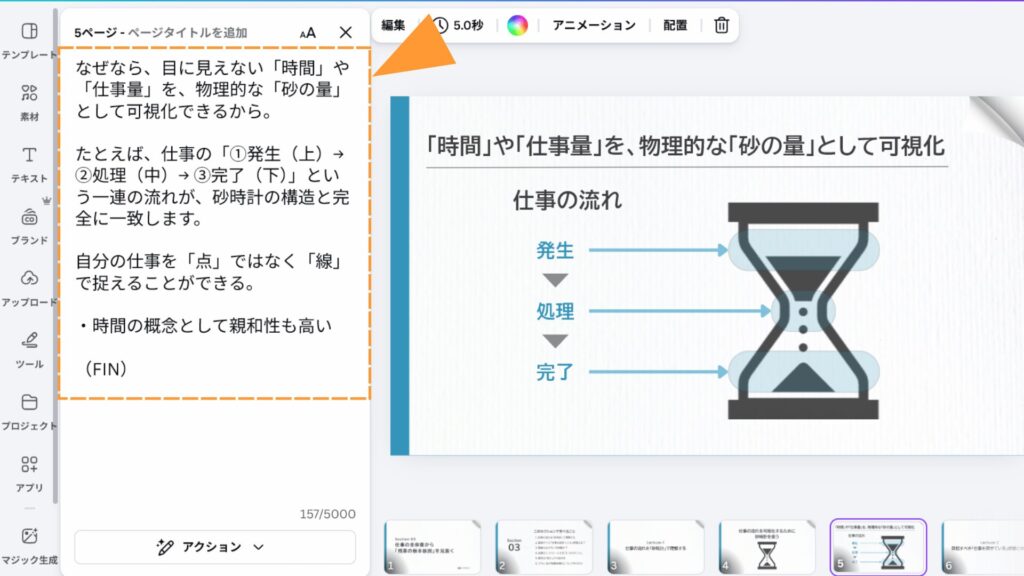This screenshot has height=576, width=1024.
Task: Click the 編集 button in toolbar
Action: (393, 25)
